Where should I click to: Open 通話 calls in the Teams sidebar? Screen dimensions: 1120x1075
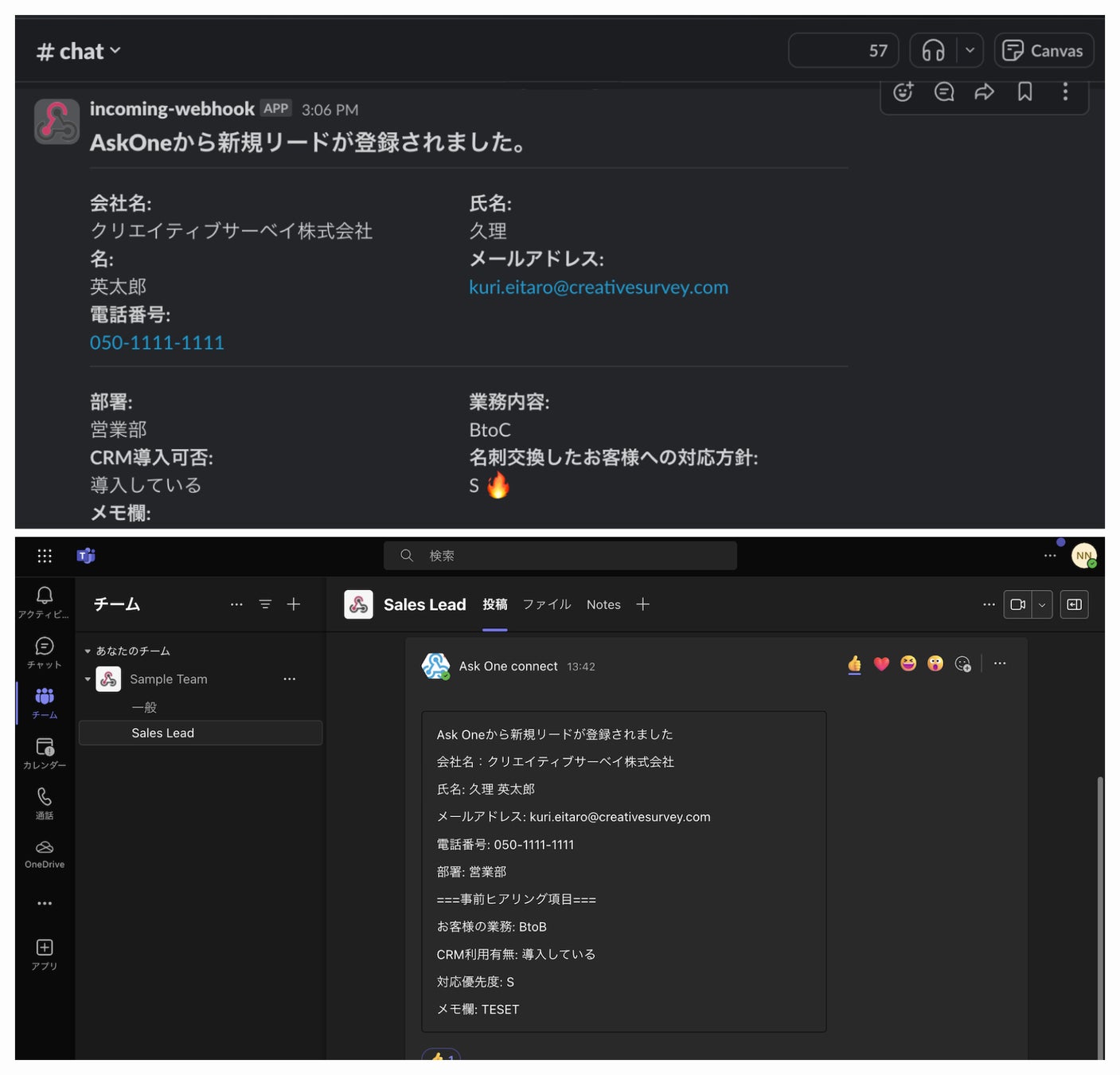45,803
